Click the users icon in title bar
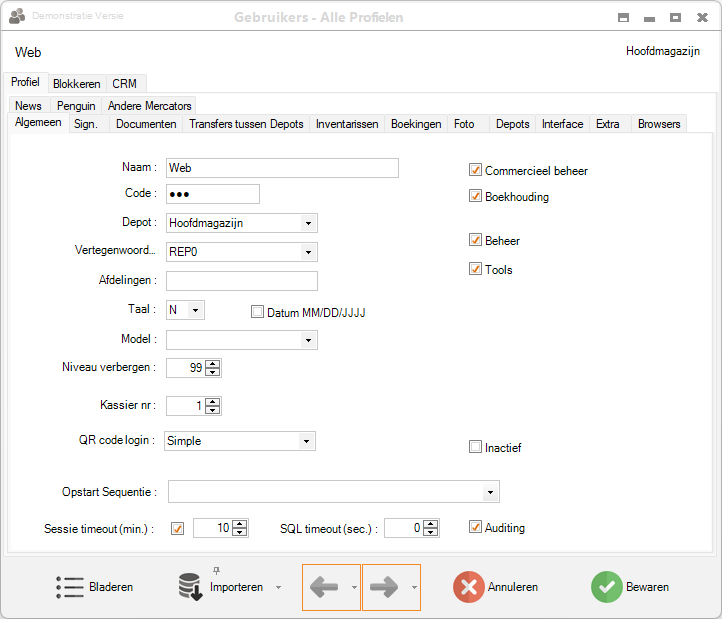Image resolution: width=722 pixels, height=619 pixels. (17, 17)
